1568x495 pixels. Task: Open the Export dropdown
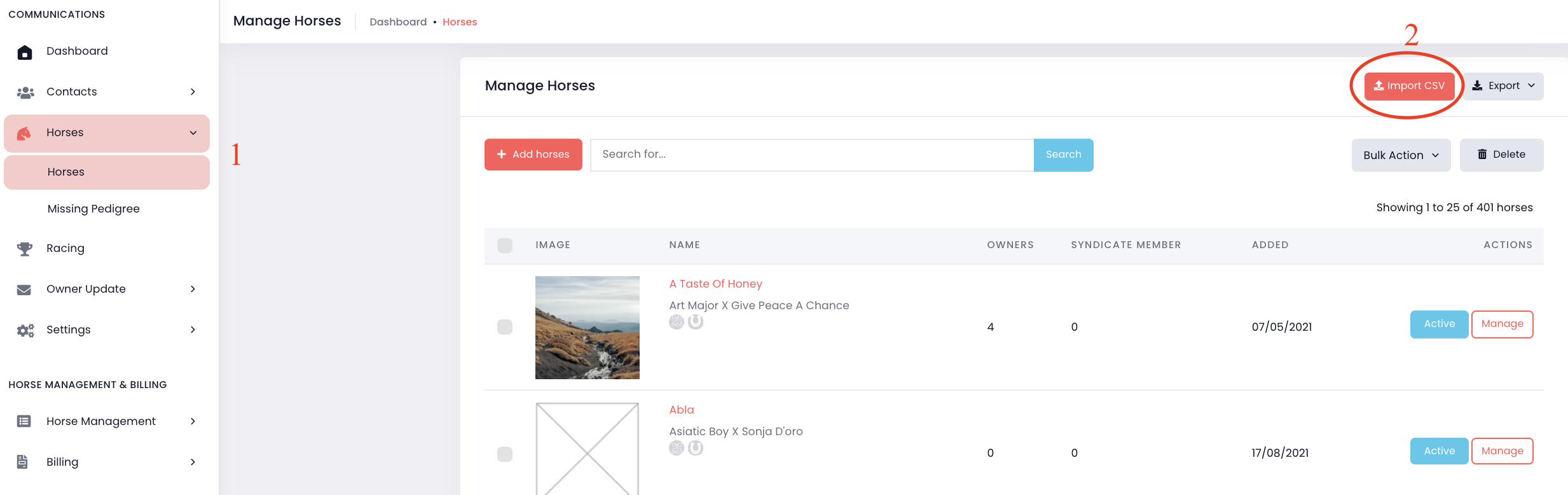(1503, 86)
